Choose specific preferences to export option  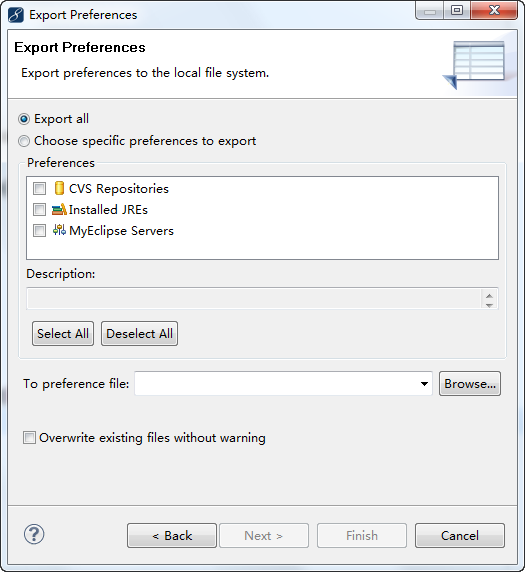(x=24, y=141)
